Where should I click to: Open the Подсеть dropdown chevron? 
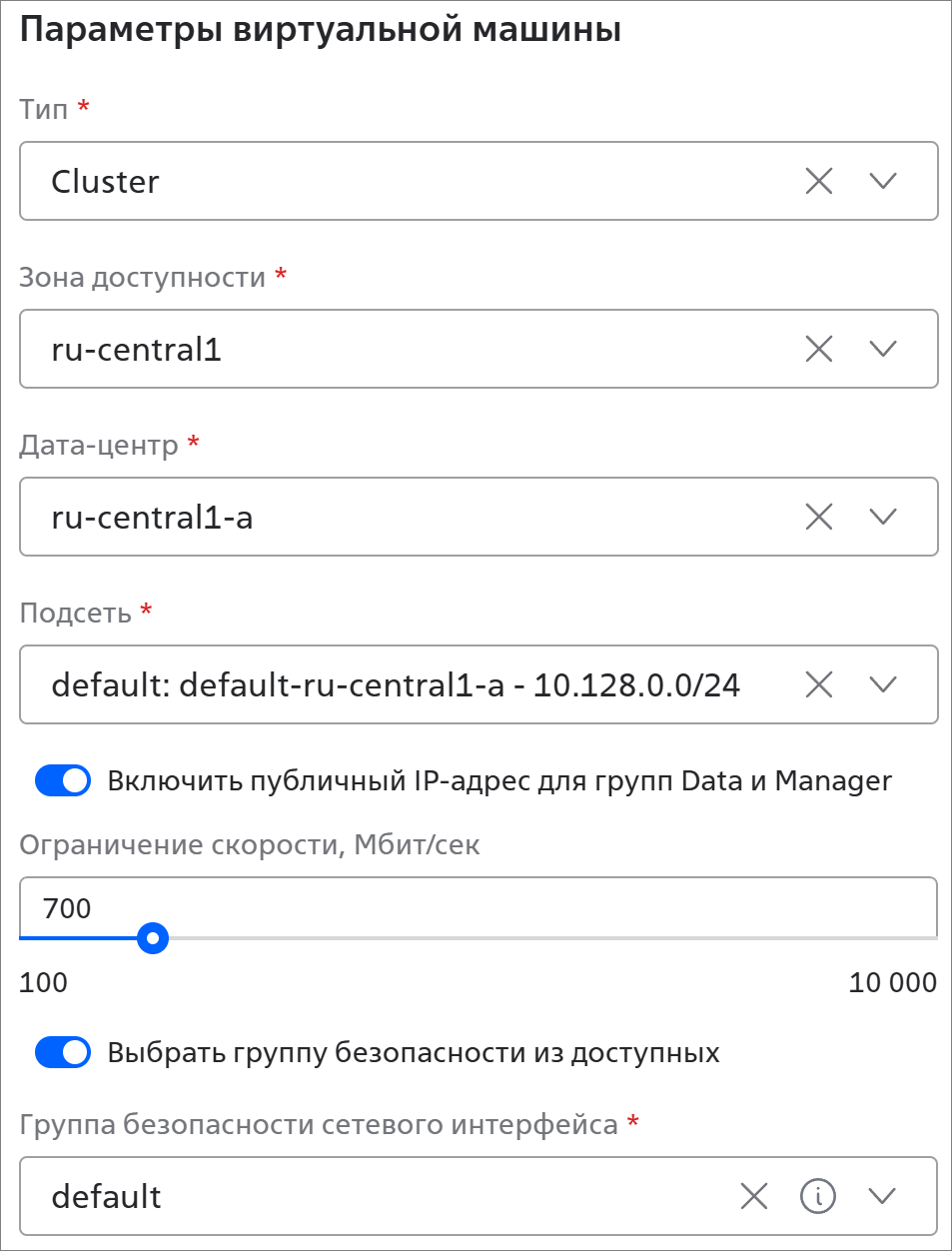pos(883,684)
